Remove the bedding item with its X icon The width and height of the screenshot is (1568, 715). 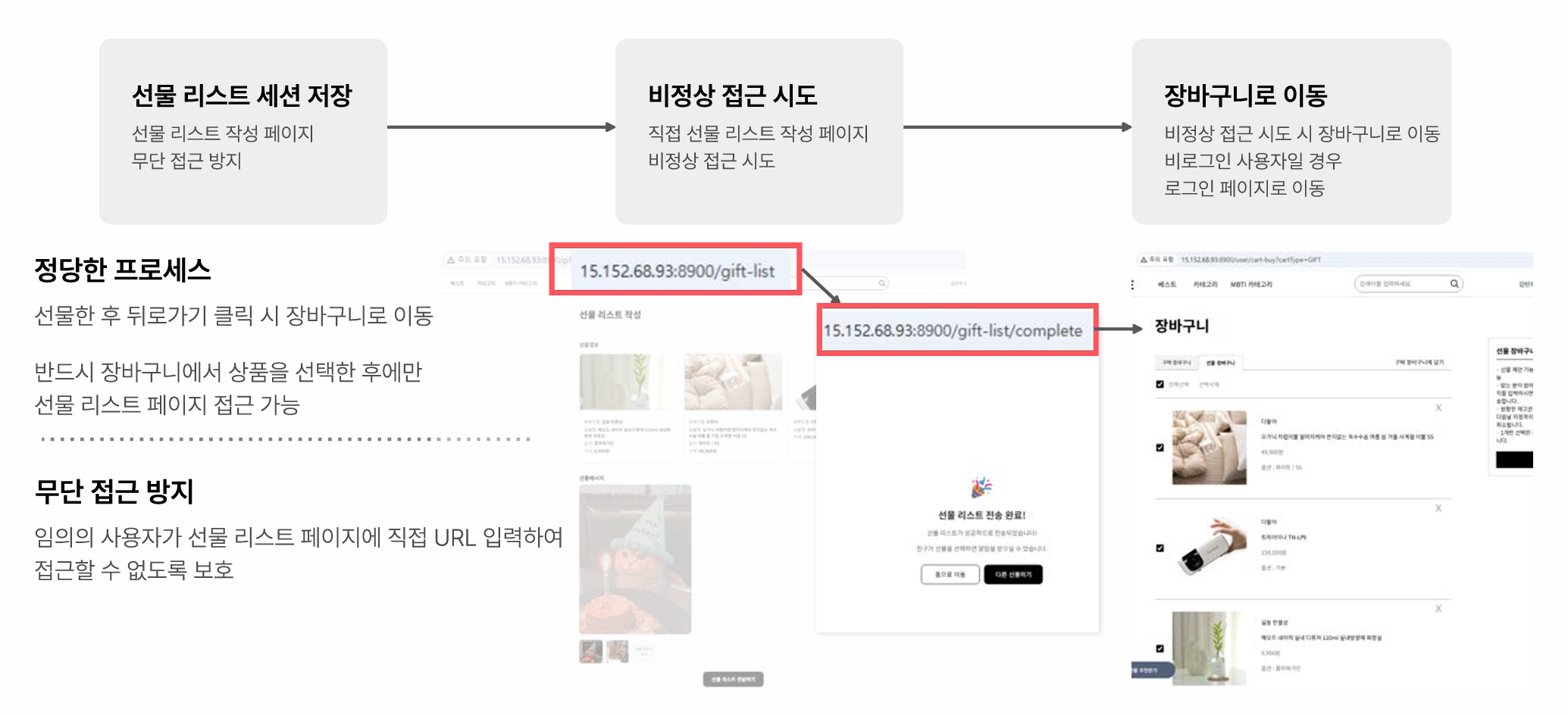(x=1438, y=407)
